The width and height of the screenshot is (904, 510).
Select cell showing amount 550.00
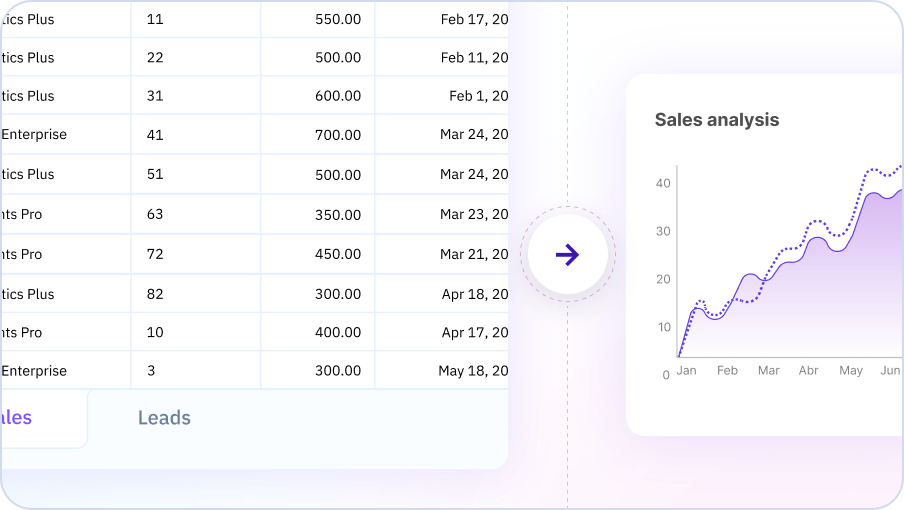(x=318, y=19)
